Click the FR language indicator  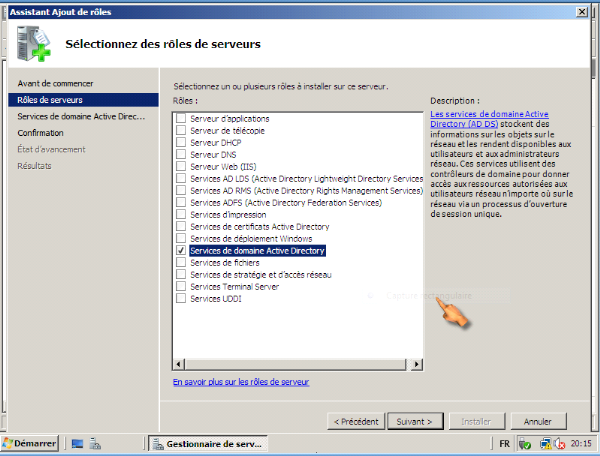coord(504,444)
